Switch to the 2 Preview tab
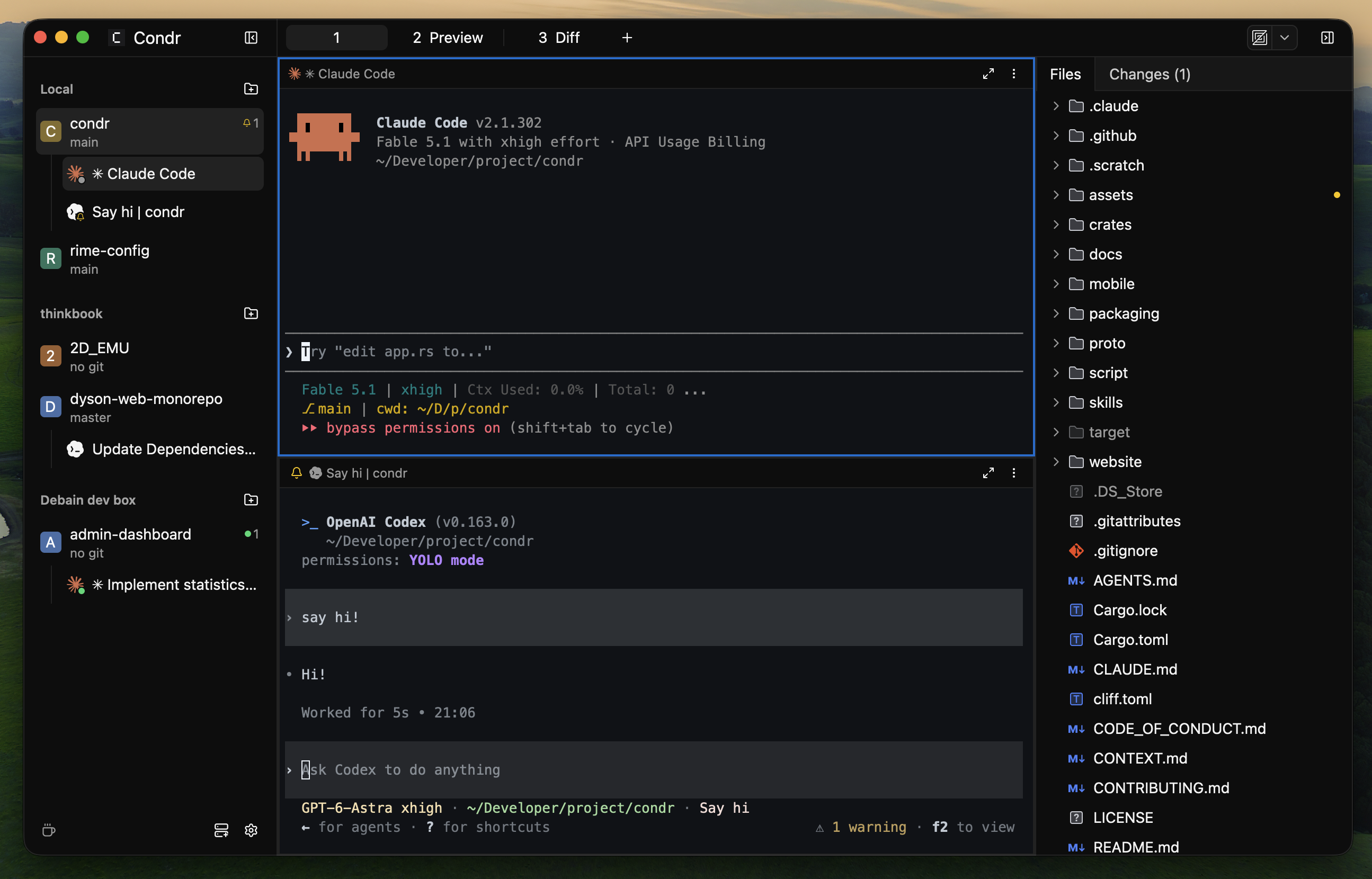1372x879 pixels. click(x=447, y=38)
